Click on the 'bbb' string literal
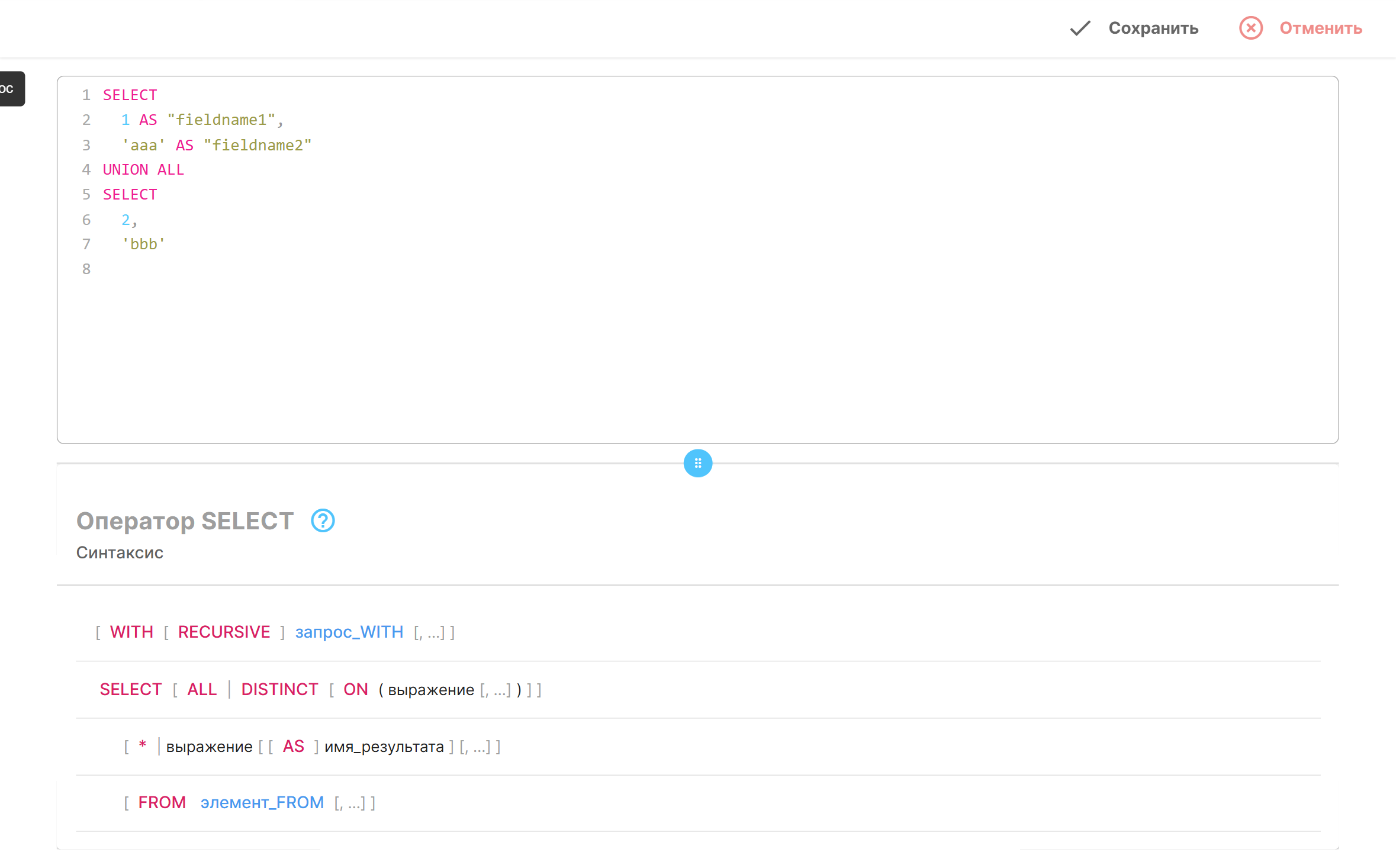The height and width of the screenshot is (868, 1396). pos(143,245)
